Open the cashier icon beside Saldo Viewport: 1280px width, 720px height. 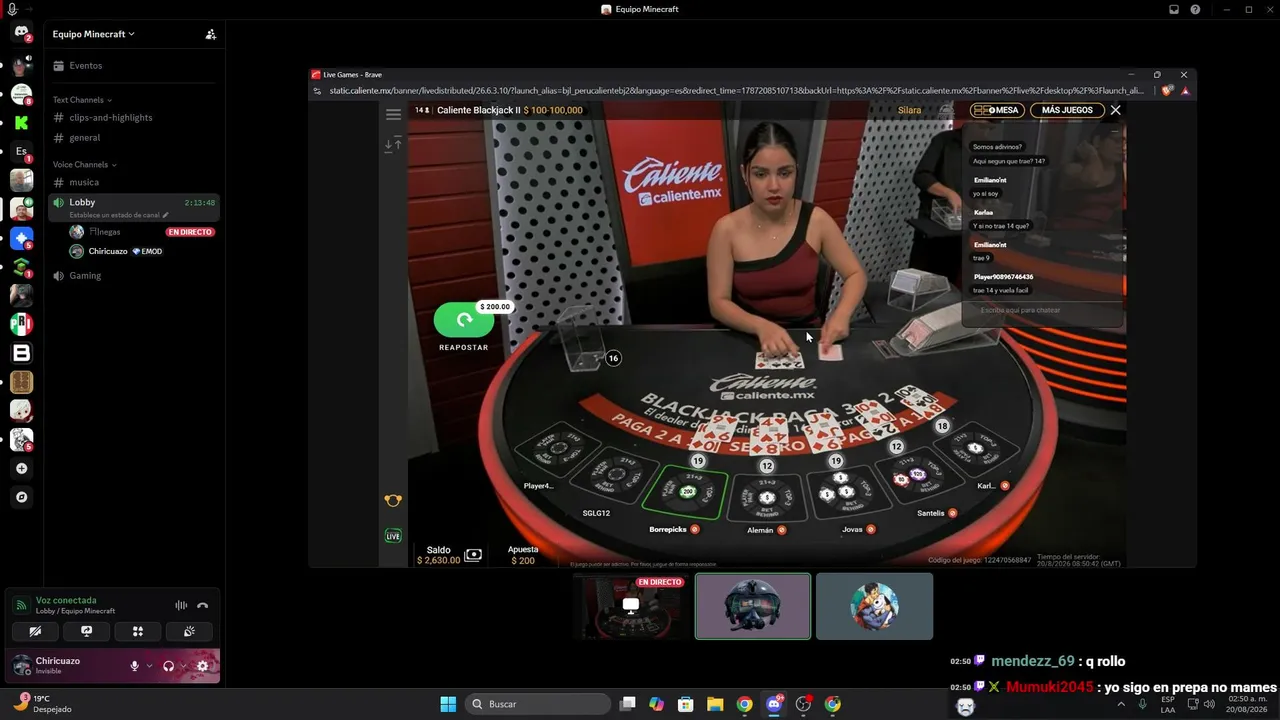pos(473,555)
